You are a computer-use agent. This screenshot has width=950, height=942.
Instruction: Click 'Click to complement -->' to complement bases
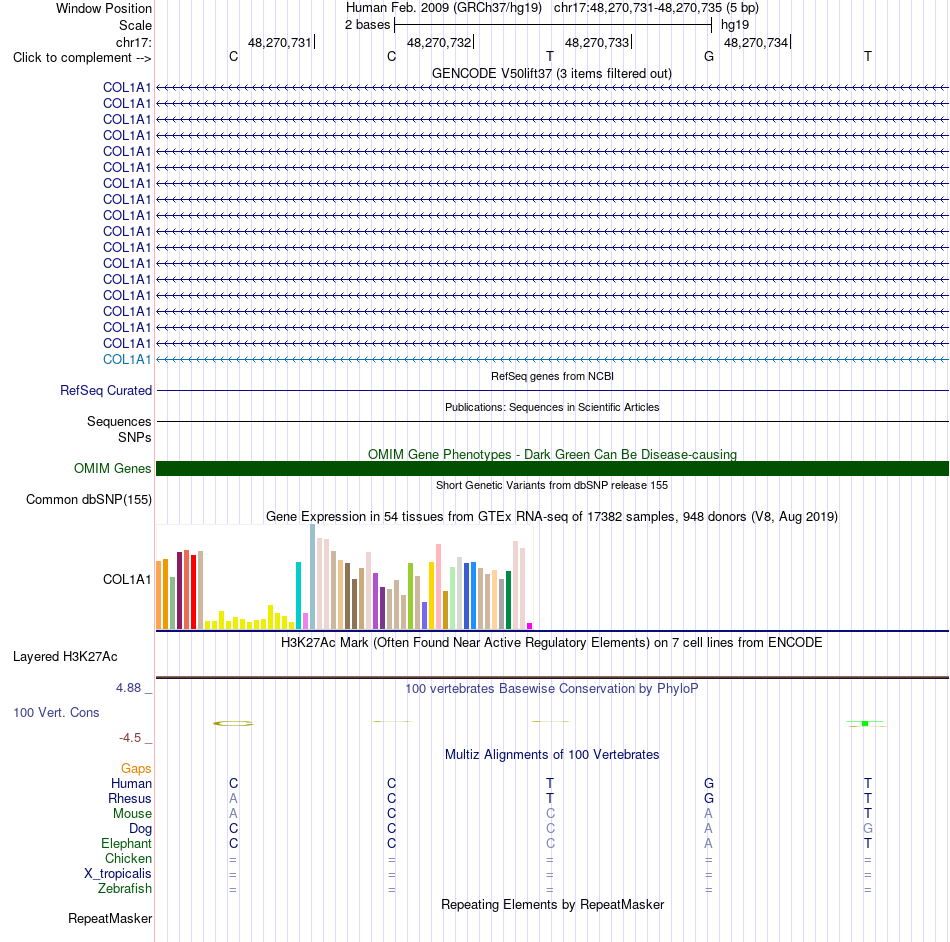(82, 58)
